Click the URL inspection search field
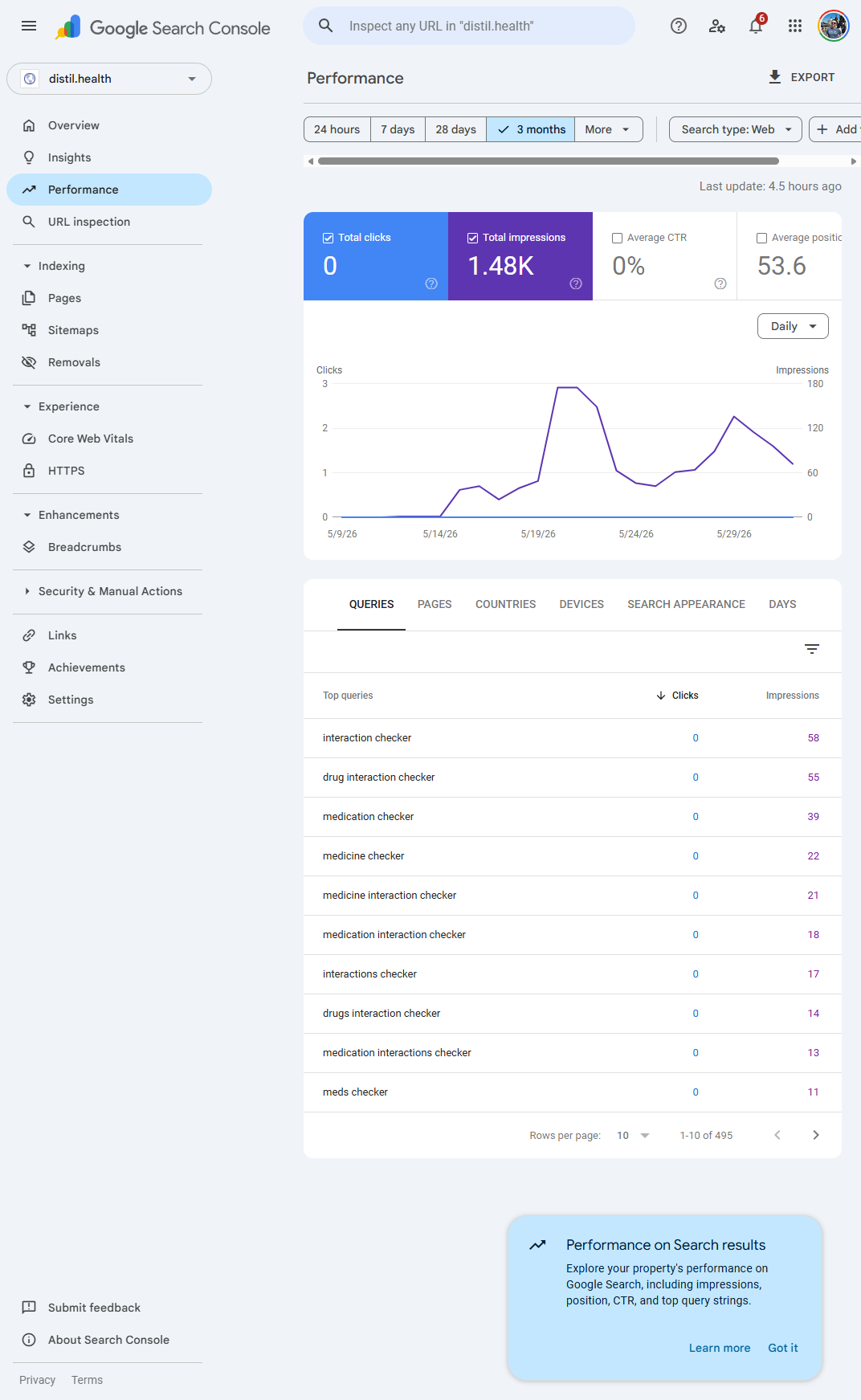861x1400 pixels. pos(469,26)
